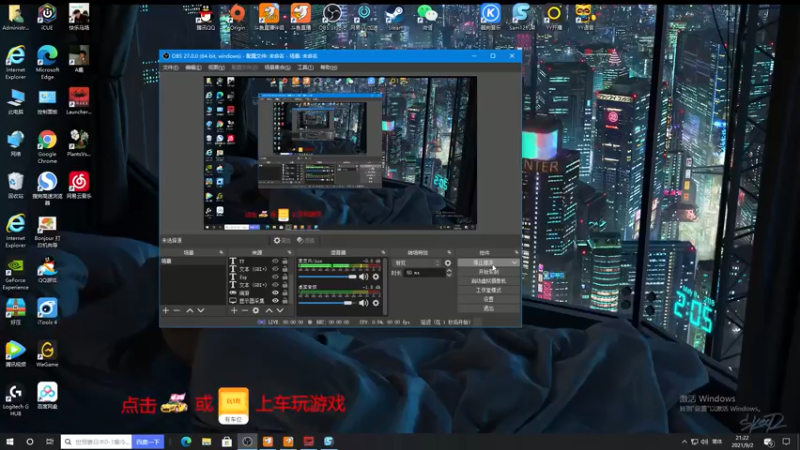Toggle lock on topmost text source
The height and width of the screenshot is (450, 800).
point(285,261)
